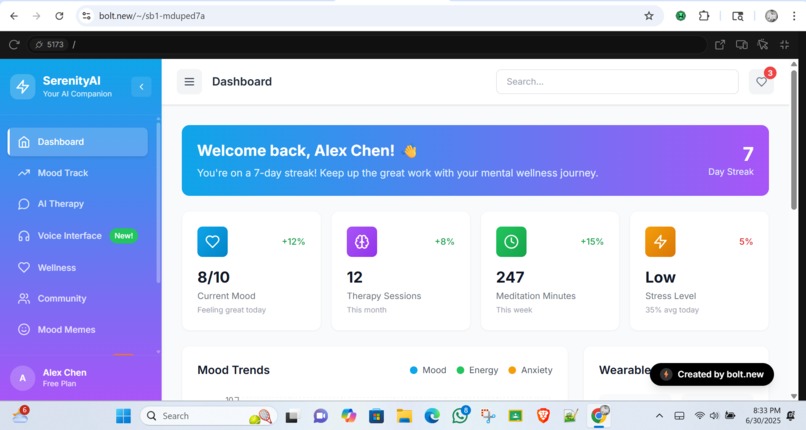The height and width of the screenshot is (430, 806).
Task: Open the Windows Start menu
Action: point(123,416)
